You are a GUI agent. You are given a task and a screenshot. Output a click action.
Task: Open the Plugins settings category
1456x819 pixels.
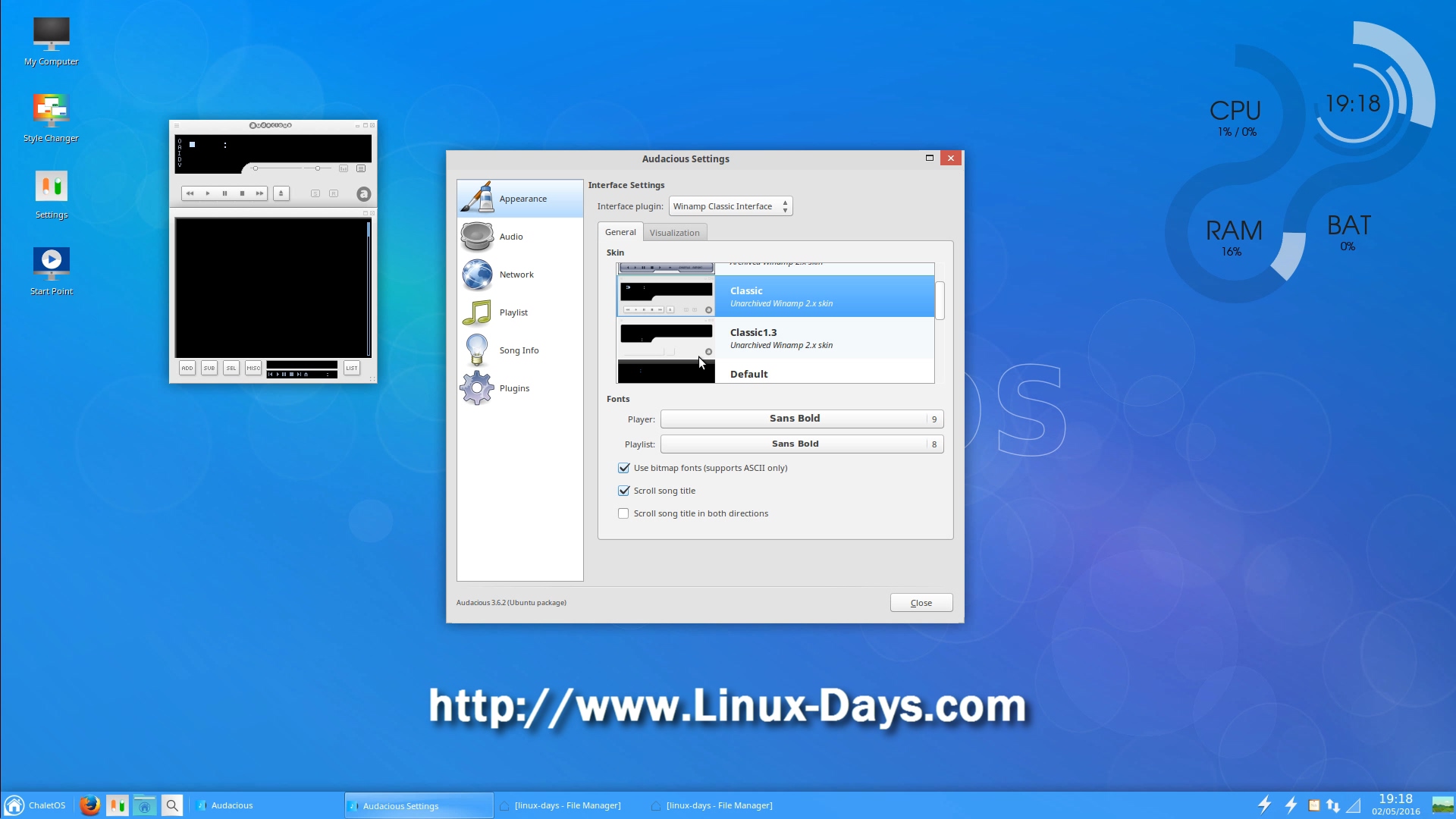point(520,388)
